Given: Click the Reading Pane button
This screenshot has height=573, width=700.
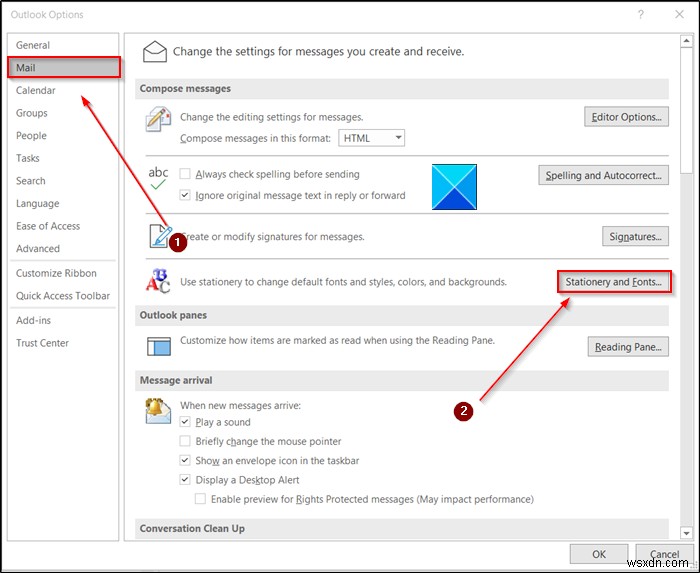Looking at the screenshot, I should (628, 347).
